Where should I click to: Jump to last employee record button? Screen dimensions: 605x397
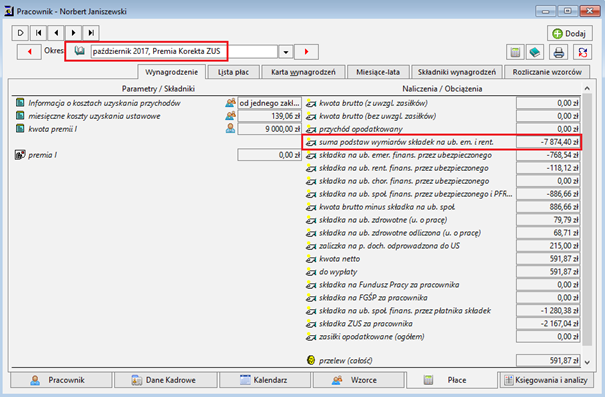[x=91, y=33]
